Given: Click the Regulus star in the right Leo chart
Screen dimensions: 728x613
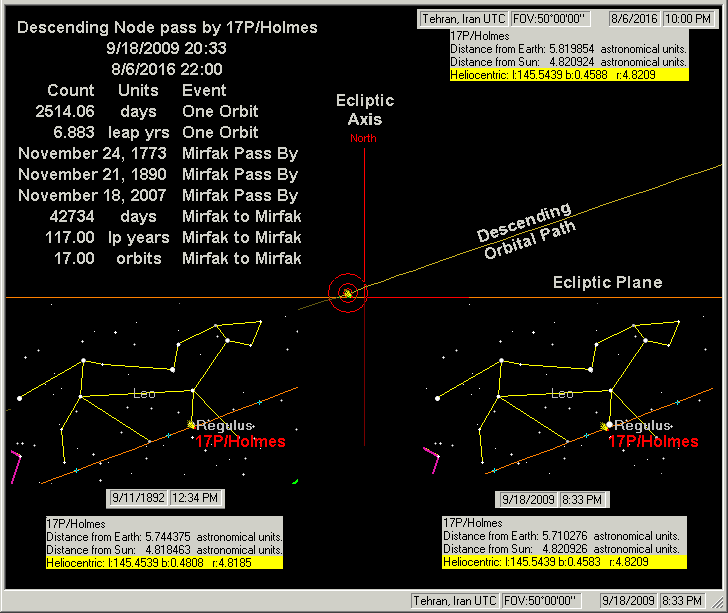Looking at the screenshot, I should [x=609, y=425].
